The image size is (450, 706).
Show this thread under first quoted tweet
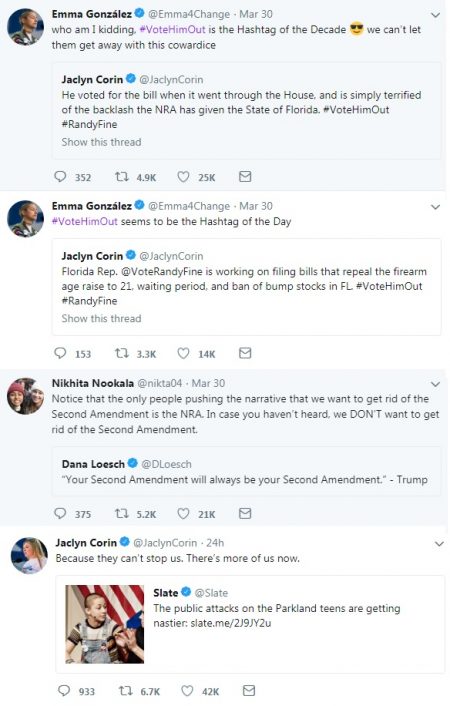pyautogui.click(x=101, y=142)
